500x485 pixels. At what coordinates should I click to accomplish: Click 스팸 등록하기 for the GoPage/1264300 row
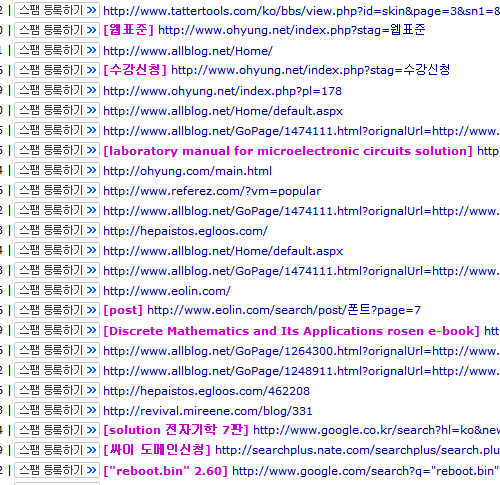pyautogui.click(x=57, y=350)
